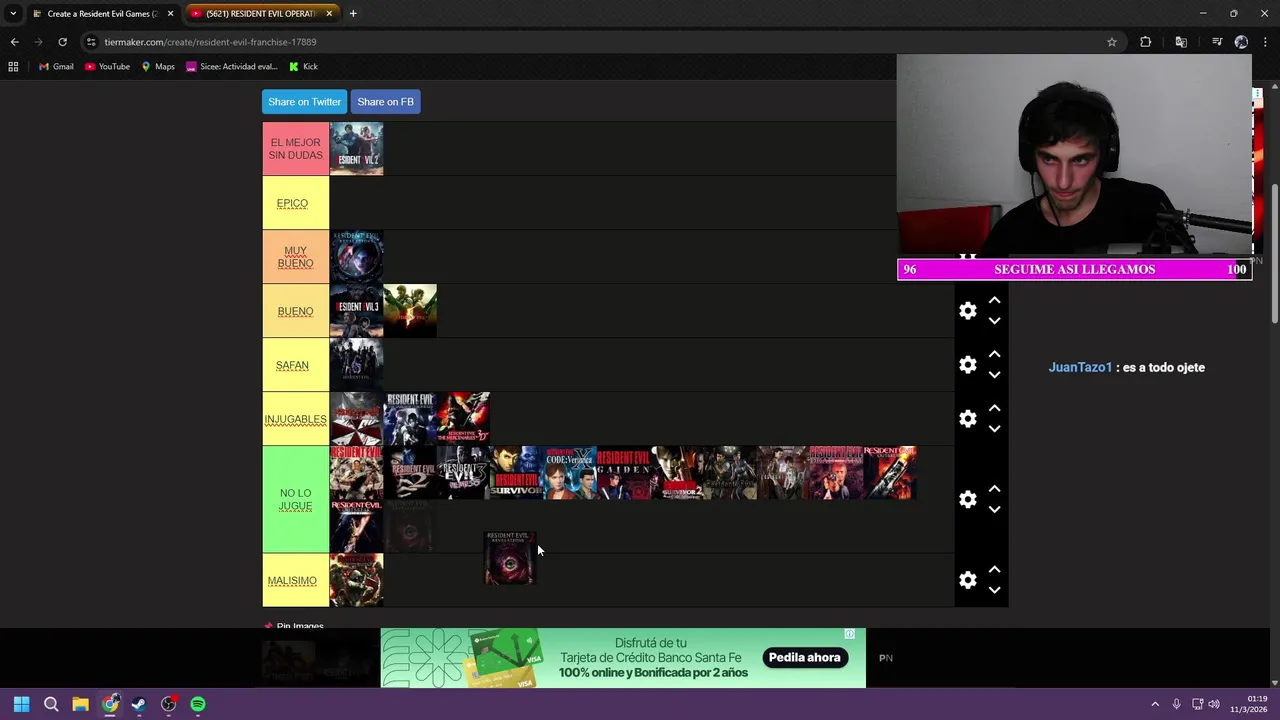
Task: Open settings gear for INJUGABLES tier row
Action: pos(967,419)
